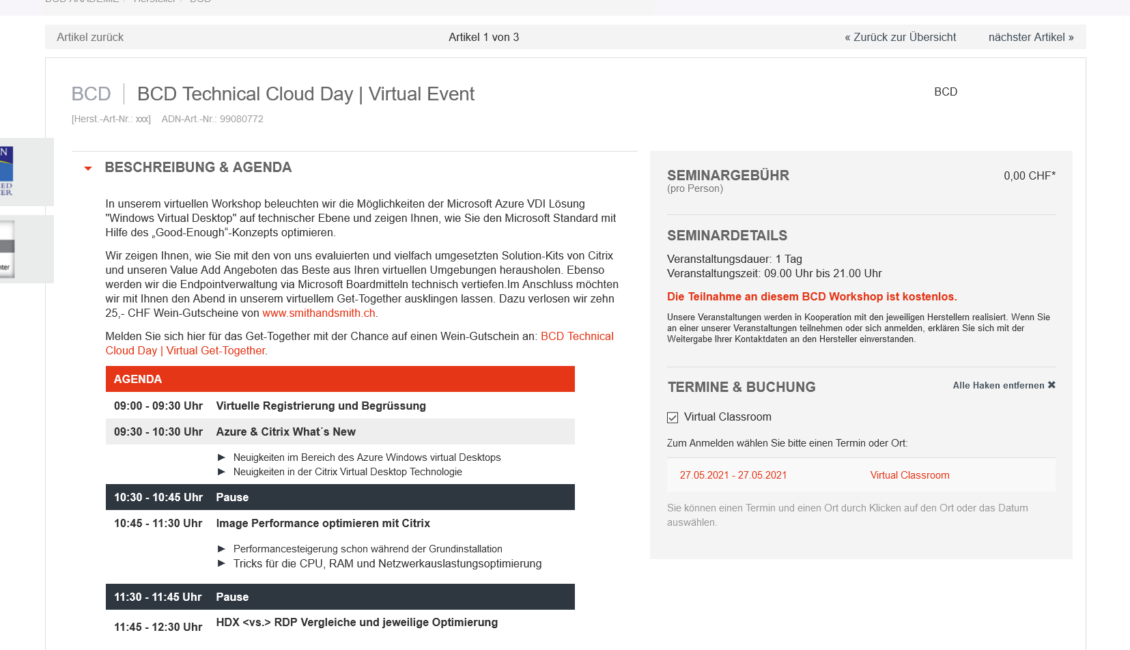Click the '0,00 CHF*' seminar fee value
The width and height of the screenshot is (1130, 650).
coord(1029,176)
